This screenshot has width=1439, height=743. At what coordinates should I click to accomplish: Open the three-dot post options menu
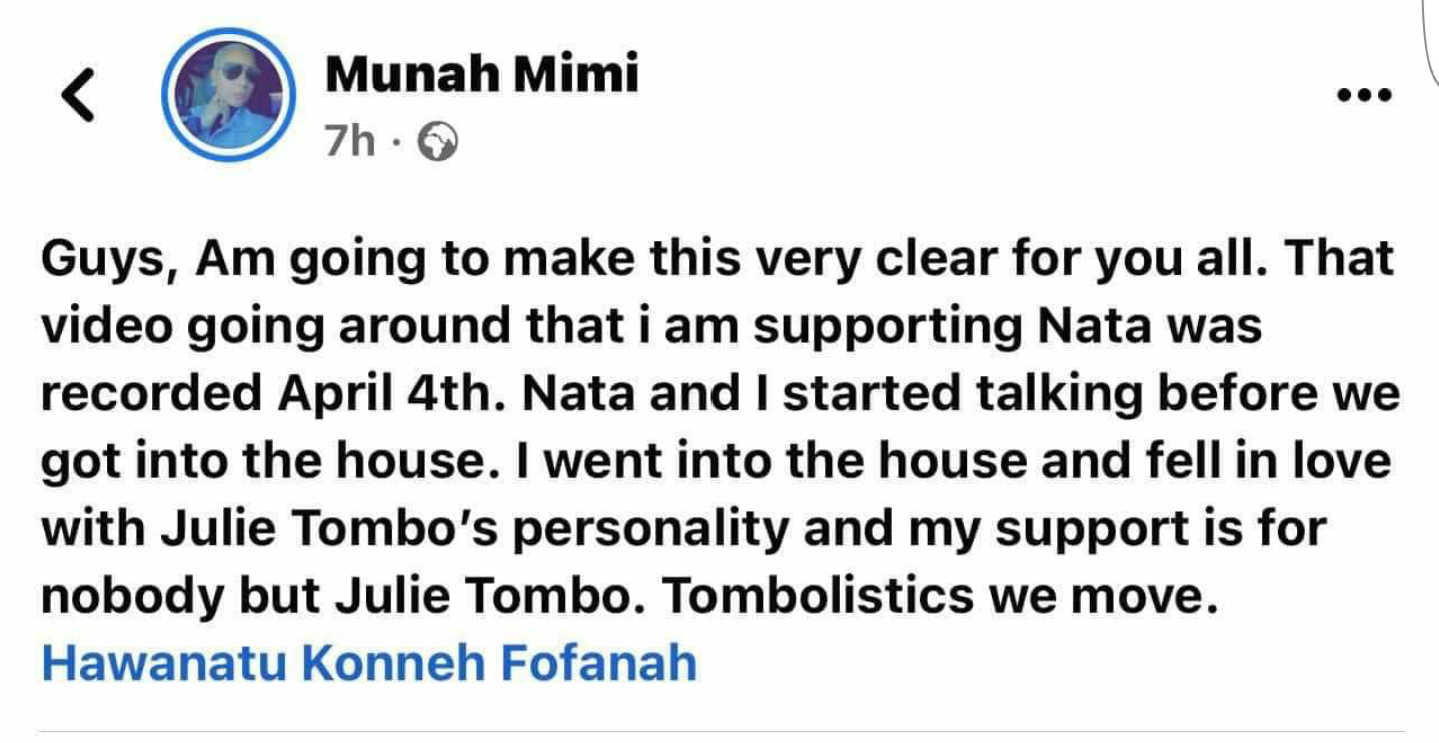click(x=1364, y=96)
